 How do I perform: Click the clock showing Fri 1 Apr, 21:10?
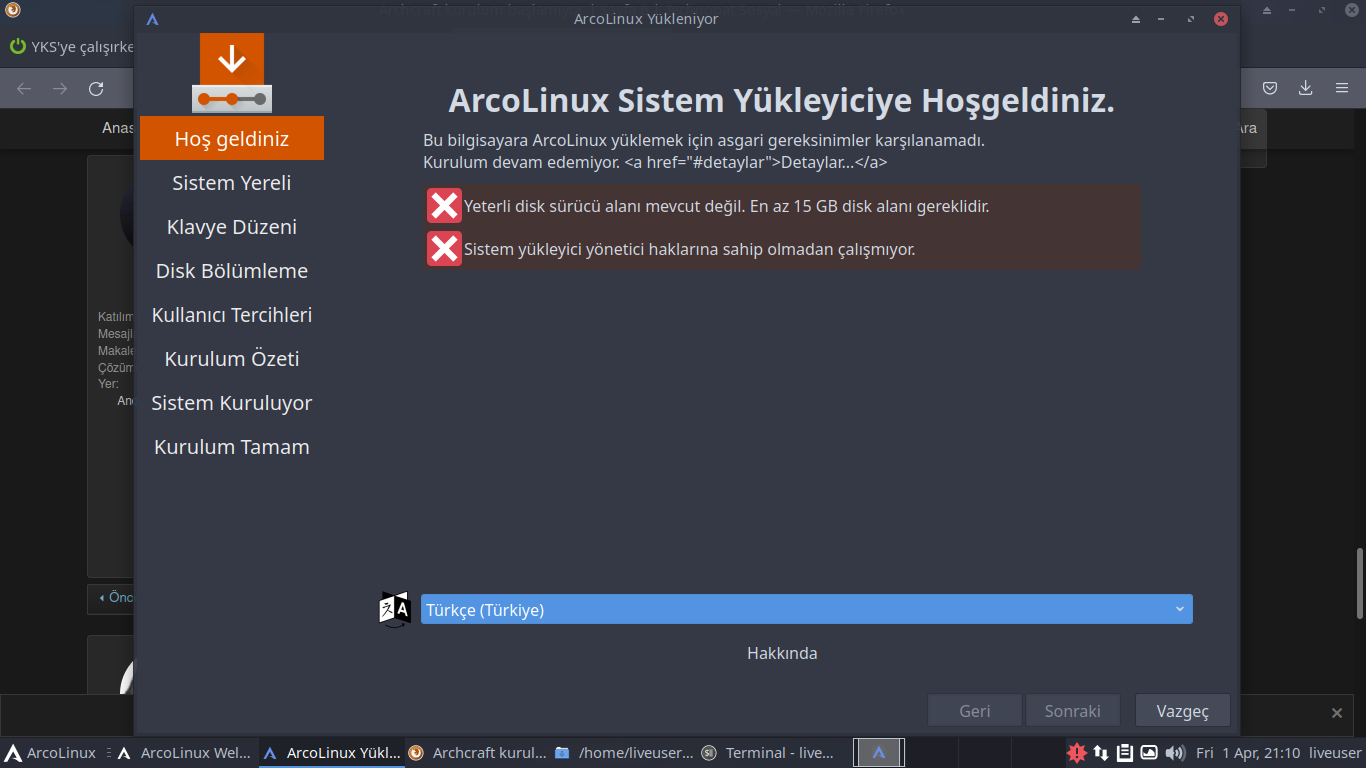click(x=1248, y=753)
